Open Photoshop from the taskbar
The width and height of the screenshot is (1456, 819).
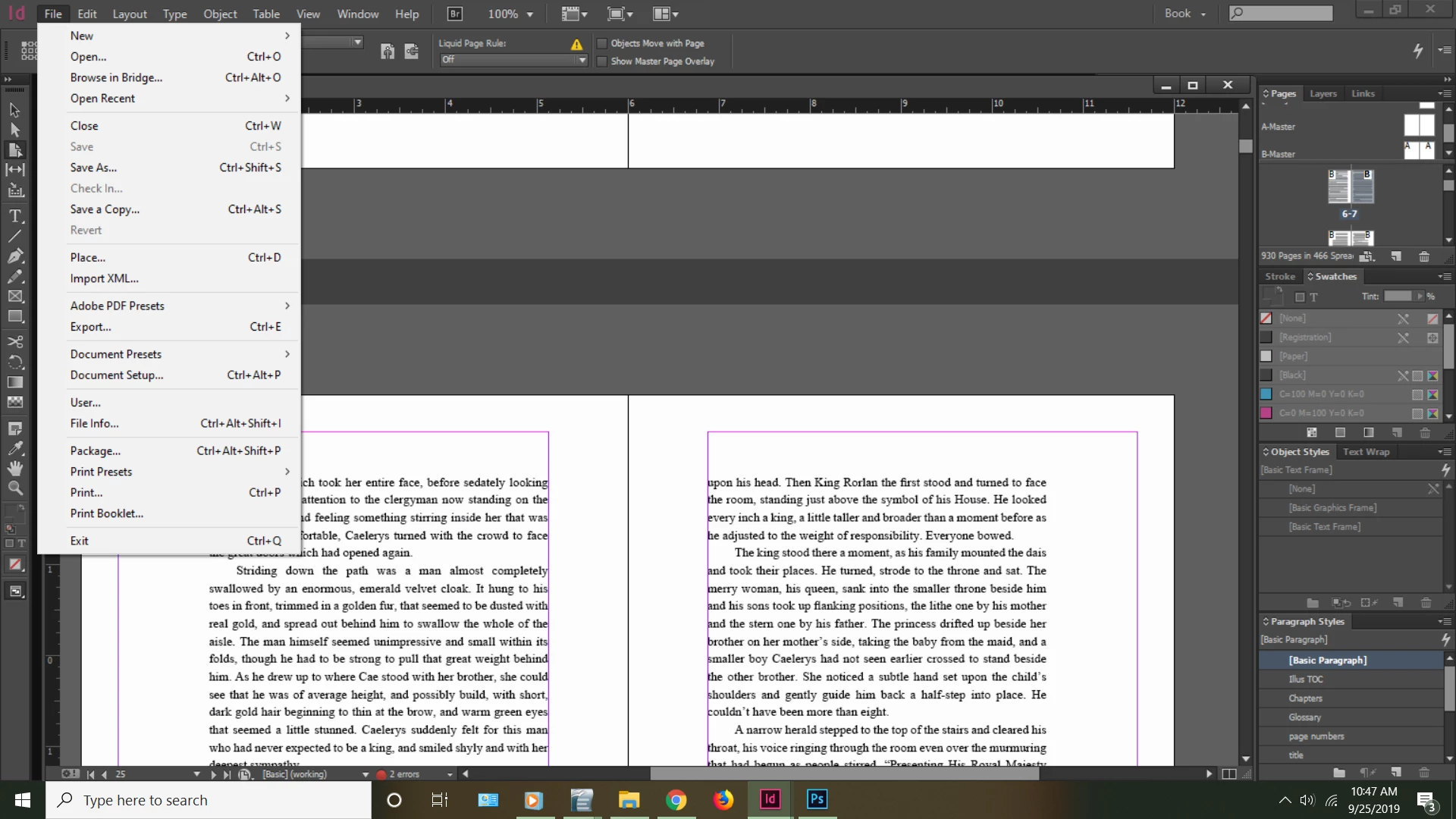(x=817, y=799)
